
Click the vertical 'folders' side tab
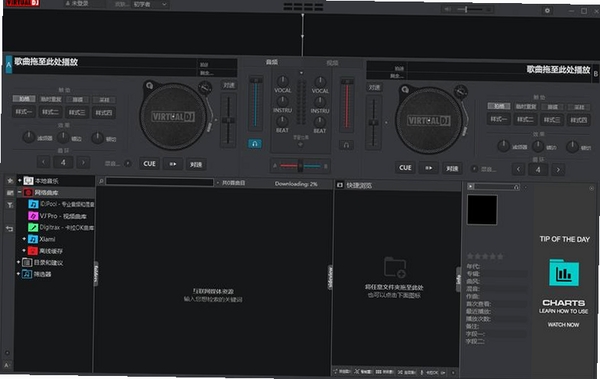(x=96, y=273)
